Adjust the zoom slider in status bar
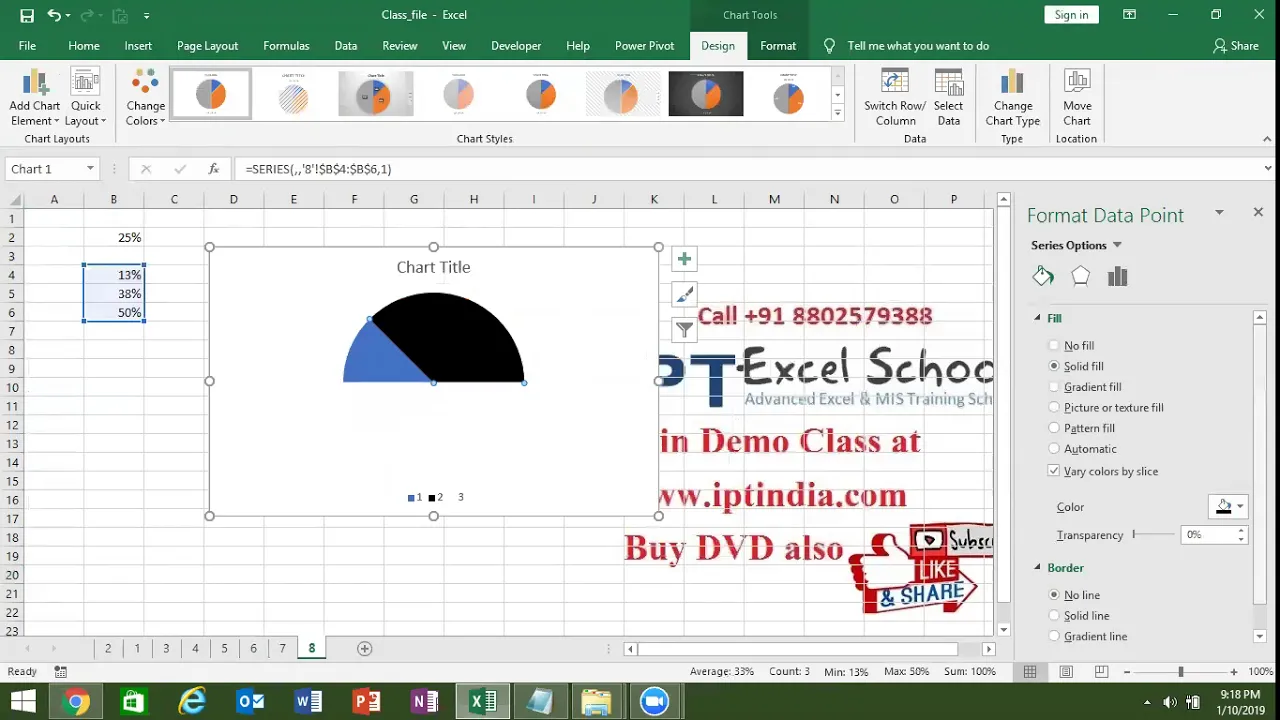This screenshot has height=720, width=1280. coord(1181,672)
